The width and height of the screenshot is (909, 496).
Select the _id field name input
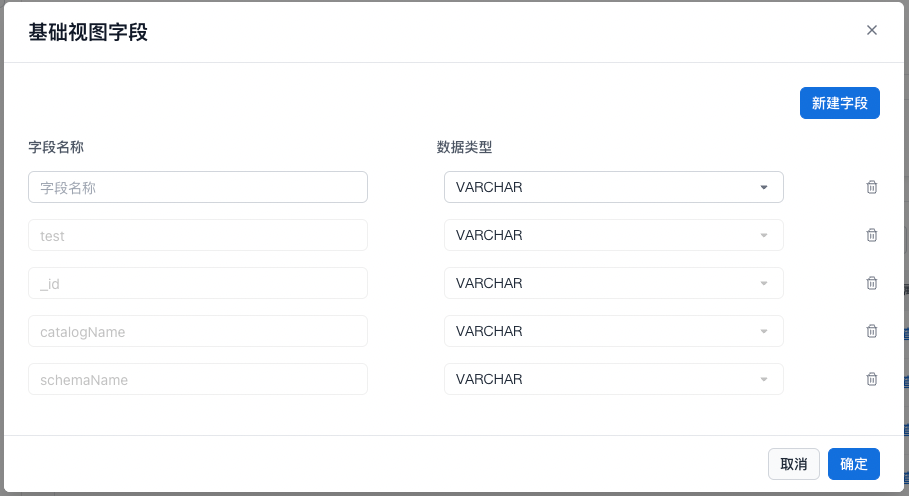point(198,283)
